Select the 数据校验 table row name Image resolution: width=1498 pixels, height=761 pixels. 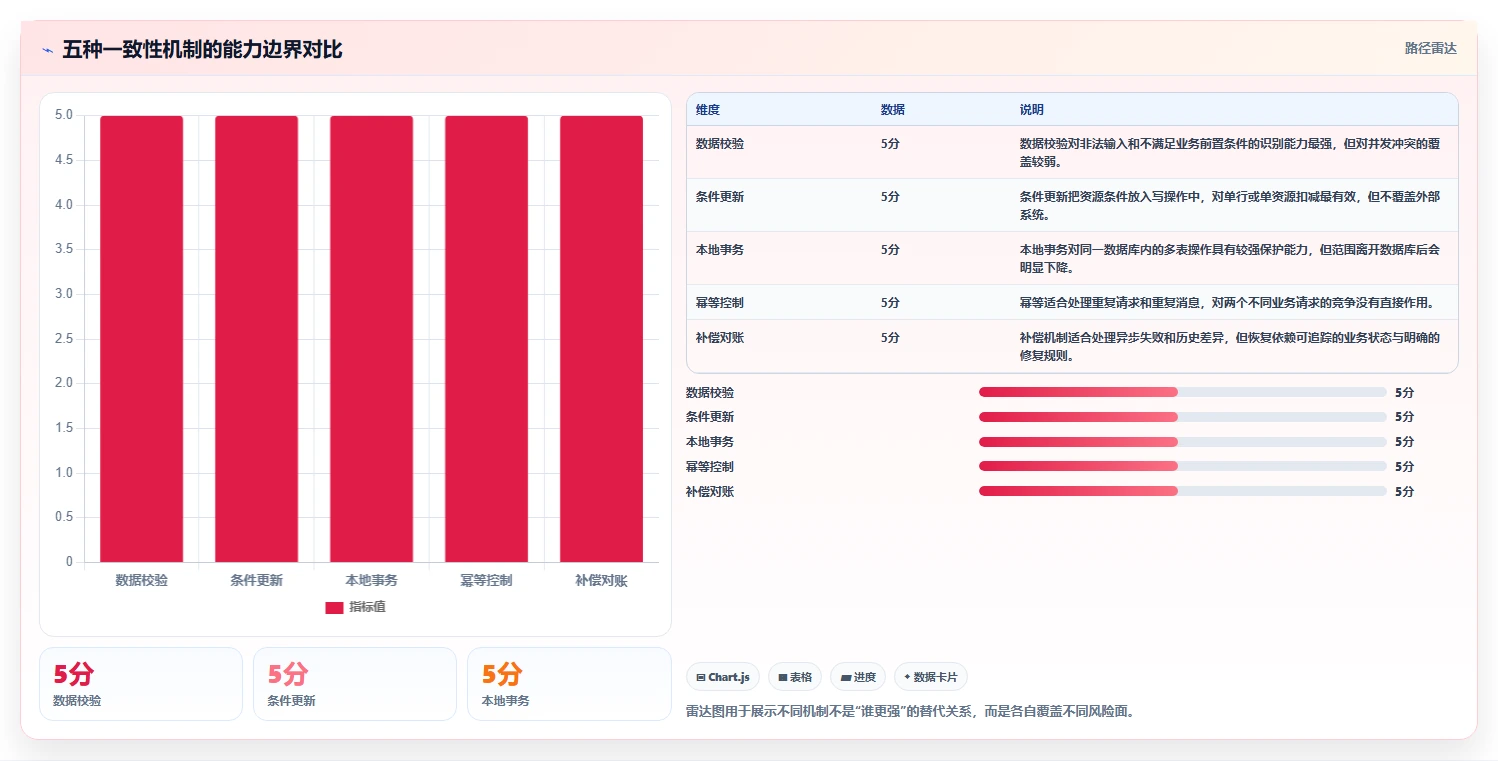click(x=720, y=144)
